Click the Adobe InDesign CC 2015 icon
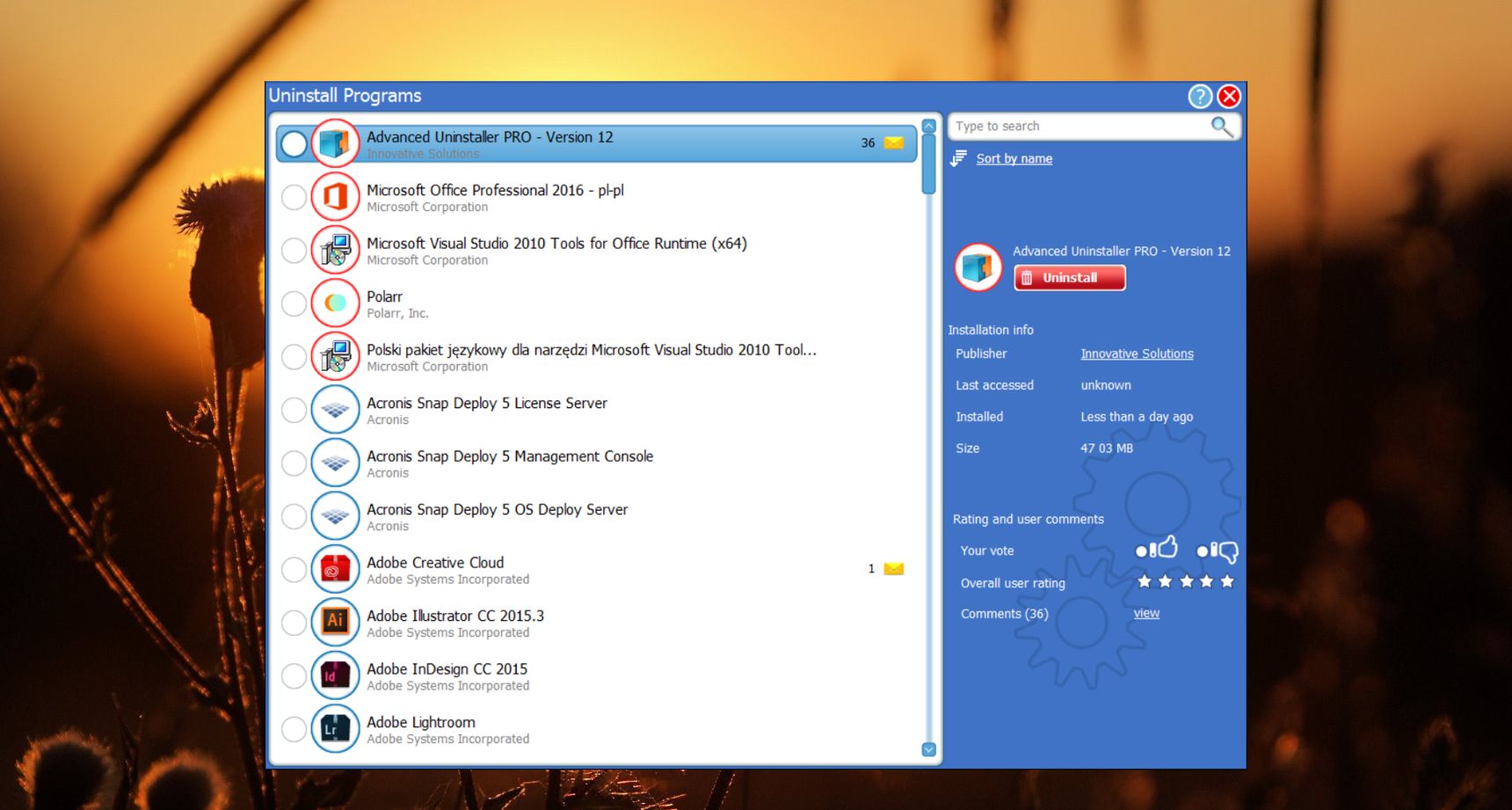This screenshot has width=1512, height=810. point(335,675)
